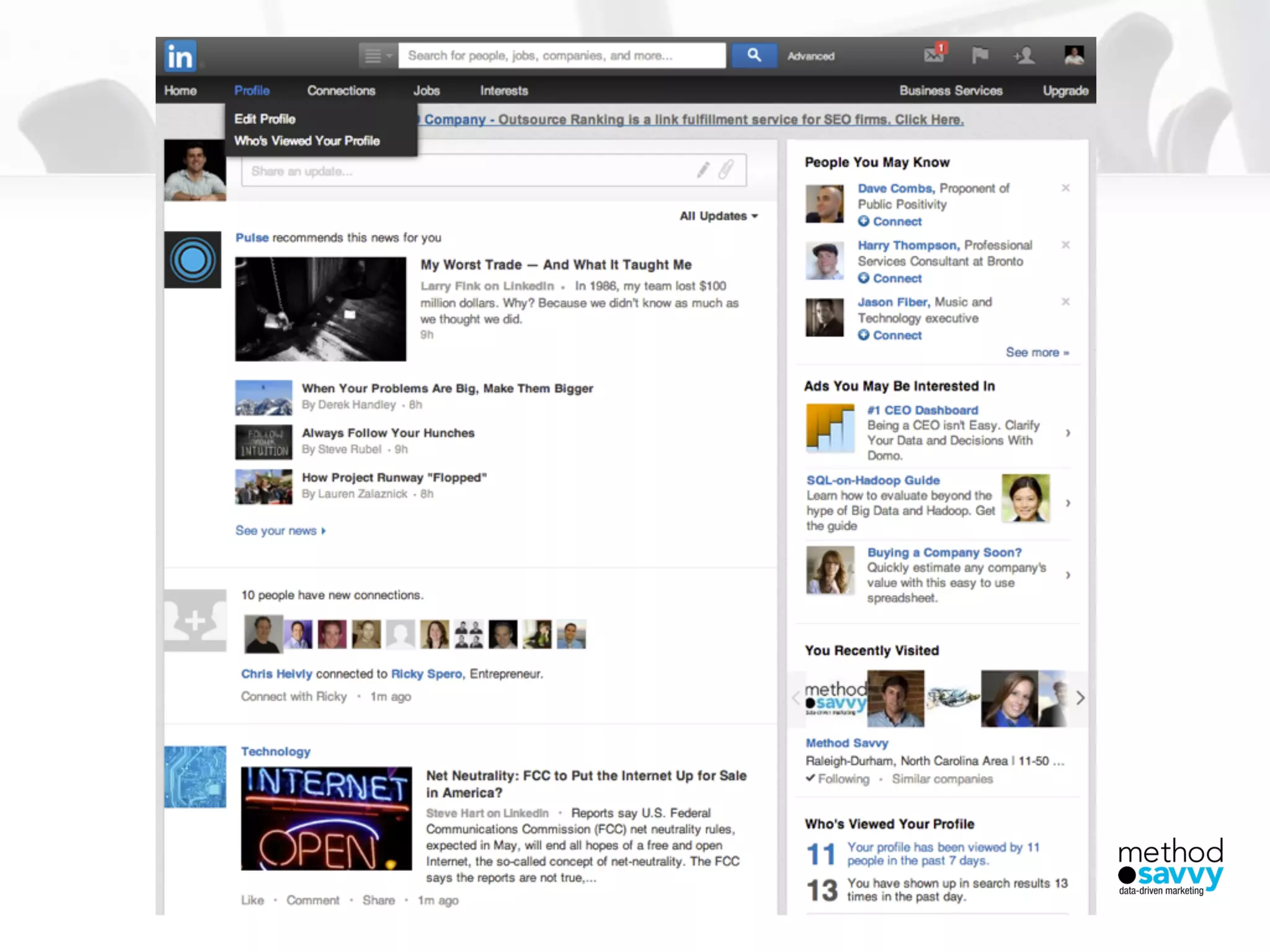Open the Pulse link
The image size is (1270, 952).
(x=252, y=237)
